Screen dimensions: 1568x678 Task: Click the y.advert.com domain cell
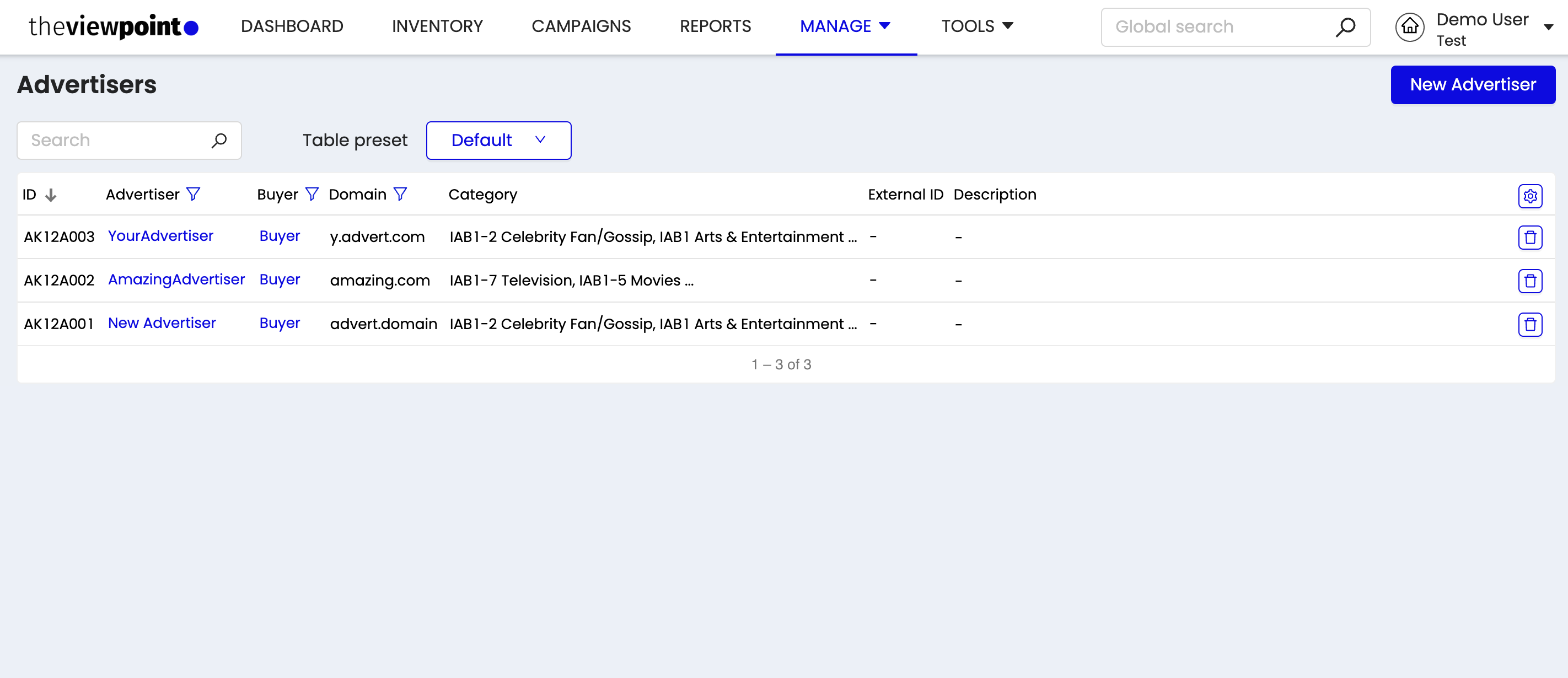tap(378, 238)
